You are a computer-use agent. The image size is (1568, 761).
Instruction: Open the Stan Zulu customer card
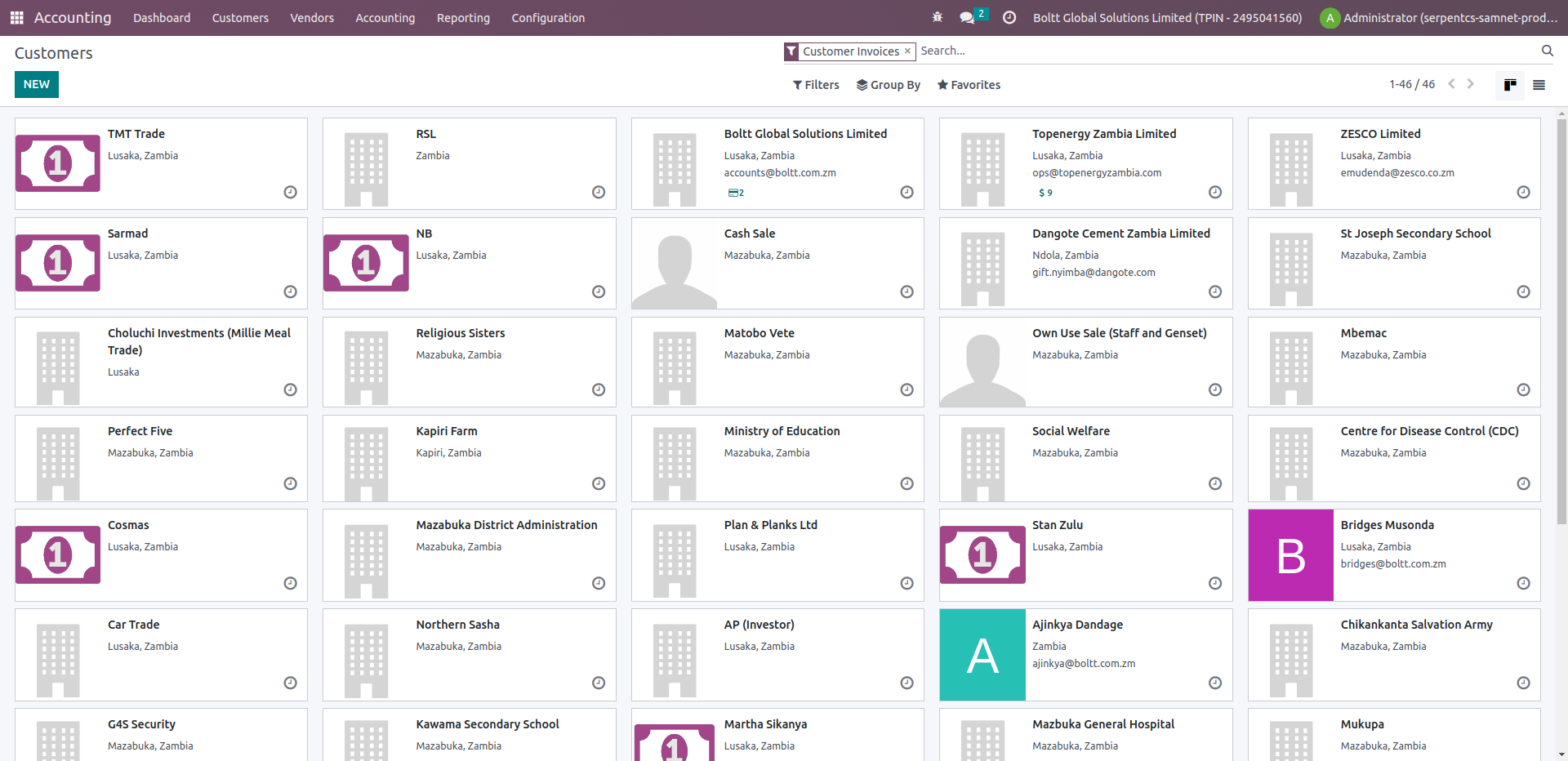click(1085, 555)
